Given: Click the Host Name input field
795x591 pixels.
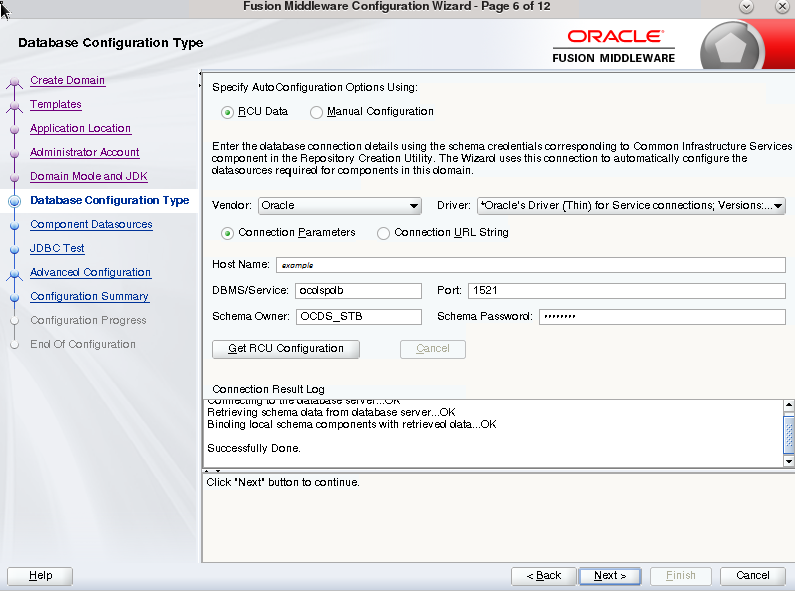Looking at the screenshot, I should 531,265.
